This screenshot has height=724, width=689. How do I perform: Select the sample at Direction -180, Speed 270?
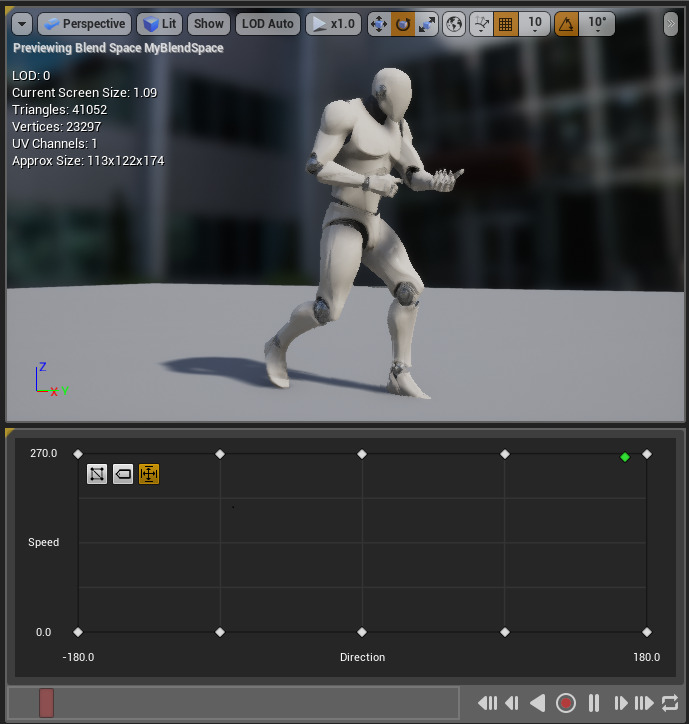click(x=78, y=454)
